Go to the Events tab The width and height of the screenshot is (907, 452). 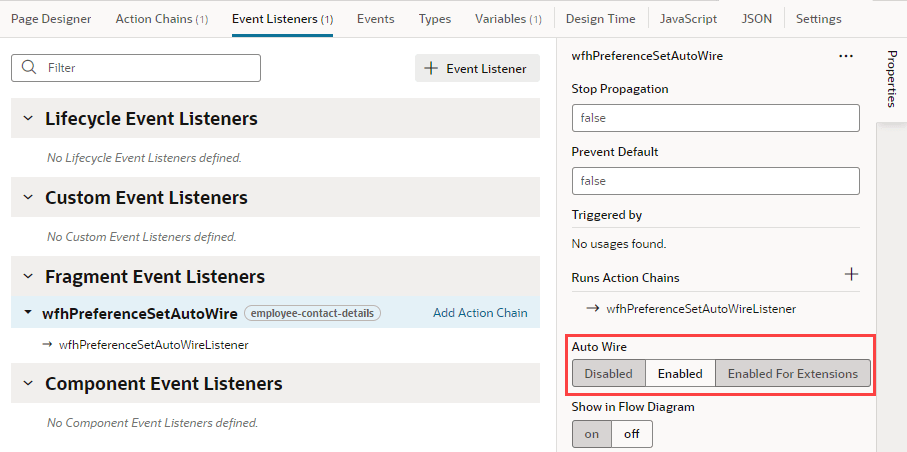pyautogui.click(x=375, y=19)
